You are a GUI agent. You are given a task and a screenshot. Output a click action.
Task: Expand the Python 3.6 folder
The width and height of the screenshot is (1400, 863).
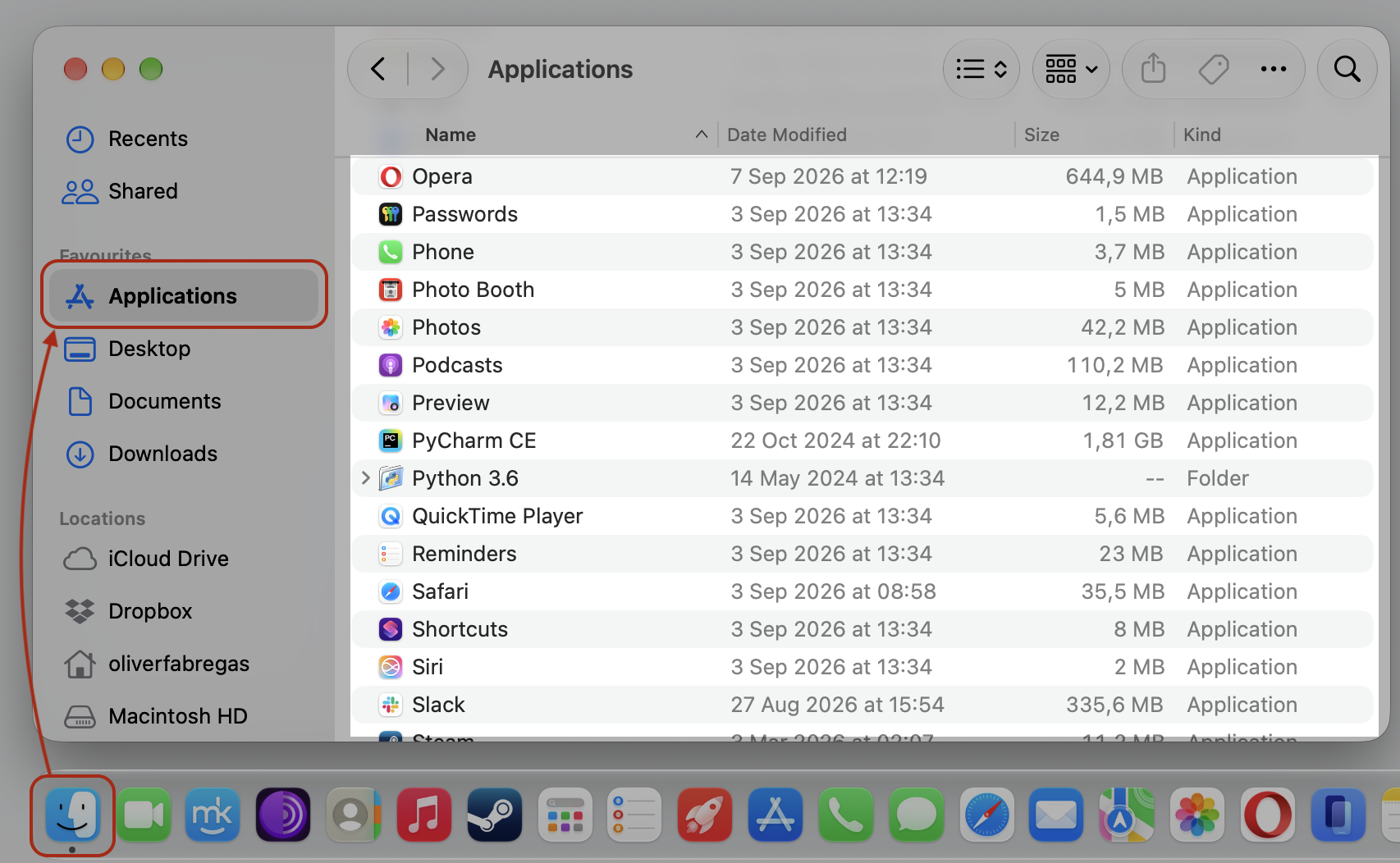tap(366, 477)
